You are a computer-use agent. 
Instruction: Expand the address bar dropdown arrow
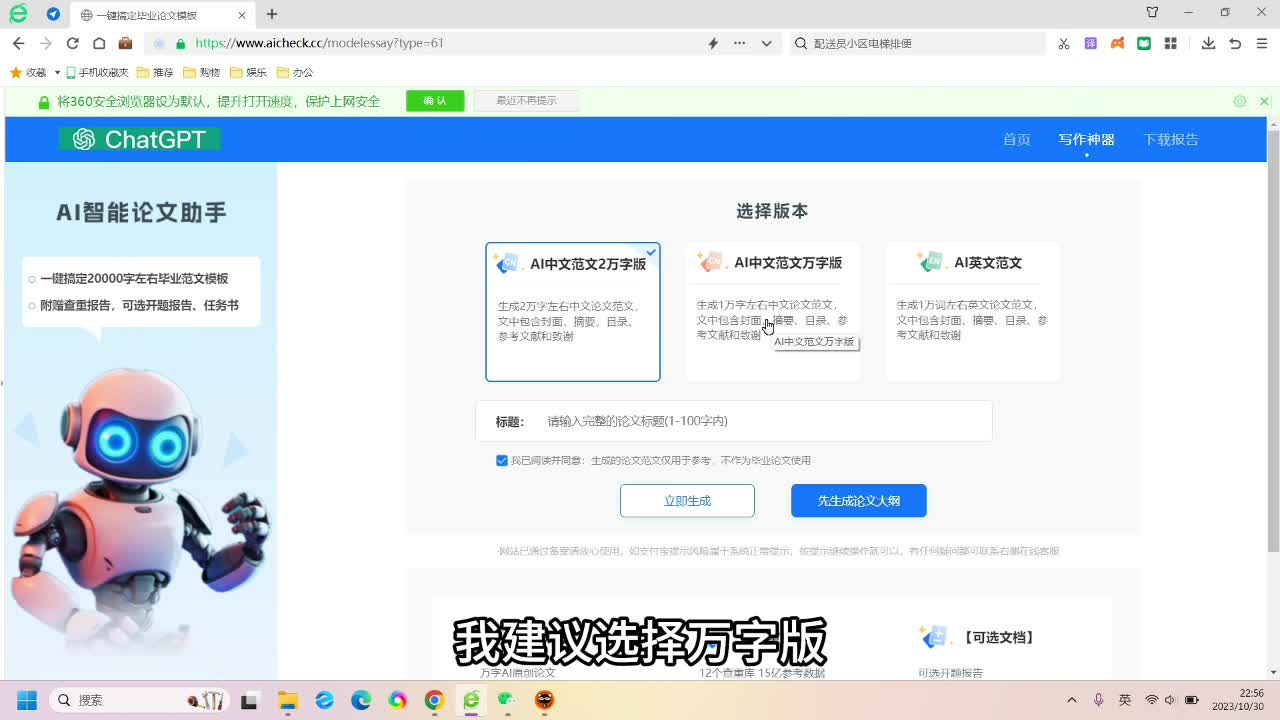click(766, 43)
